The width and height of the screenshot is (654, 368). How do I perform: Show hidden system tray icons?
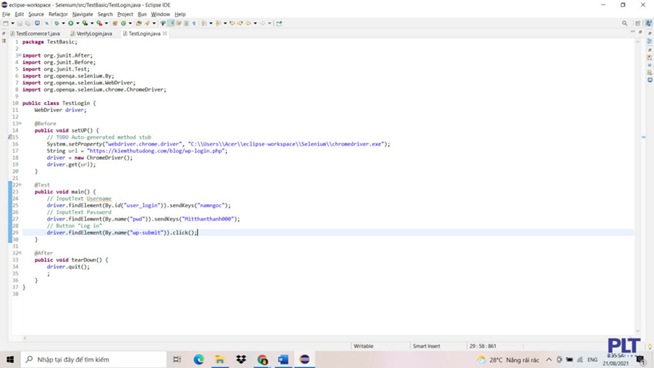[549, 360]
